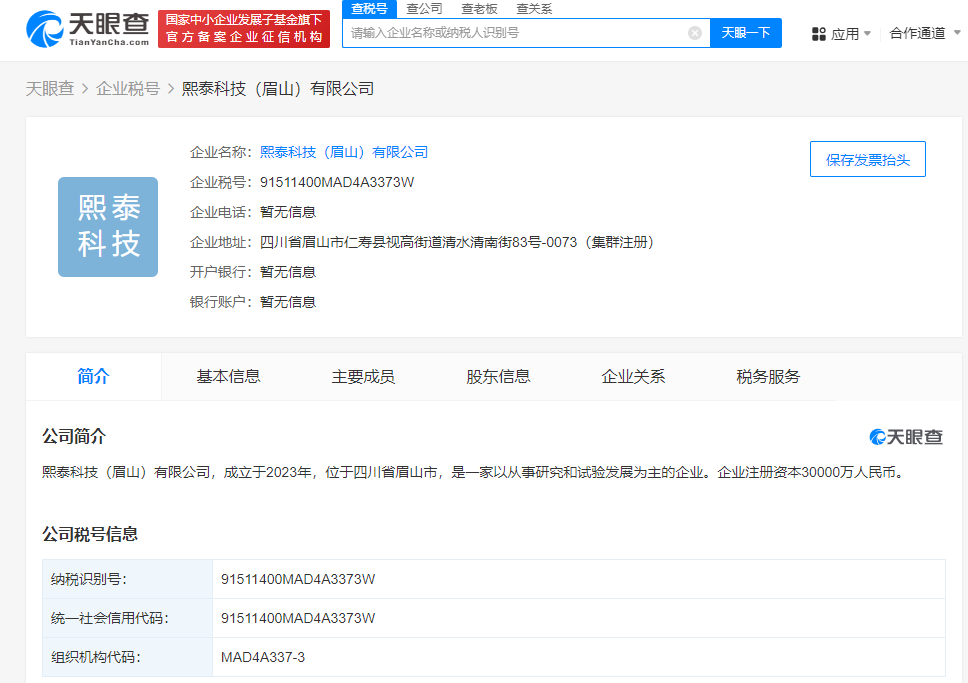
Task: Click the 天眼一下 search button
Action: (746, 33)
